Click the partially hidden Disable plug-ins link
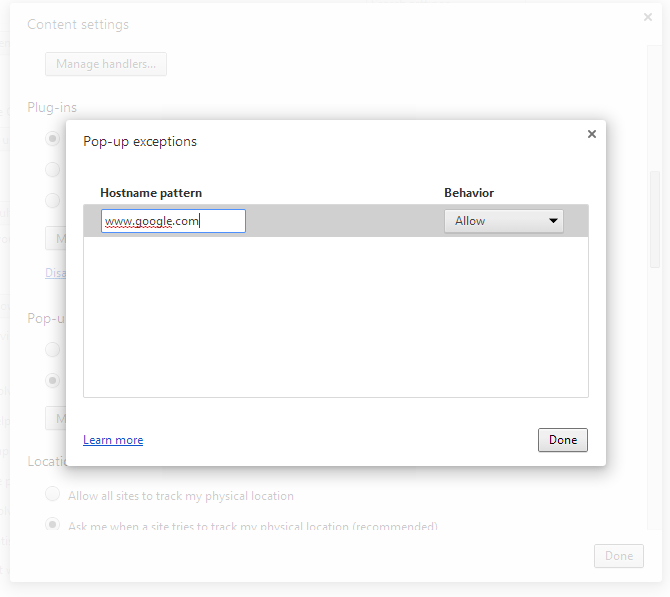The height and width of the screenshot is (597, 670). (56, 273)
